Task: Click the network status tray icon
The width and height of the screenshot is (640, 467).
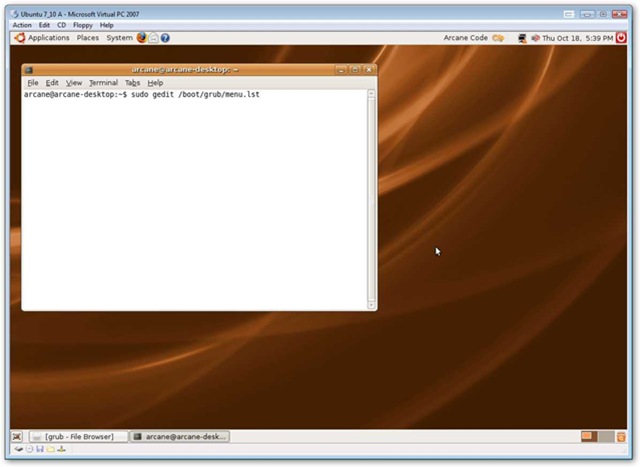Action: 523,38
